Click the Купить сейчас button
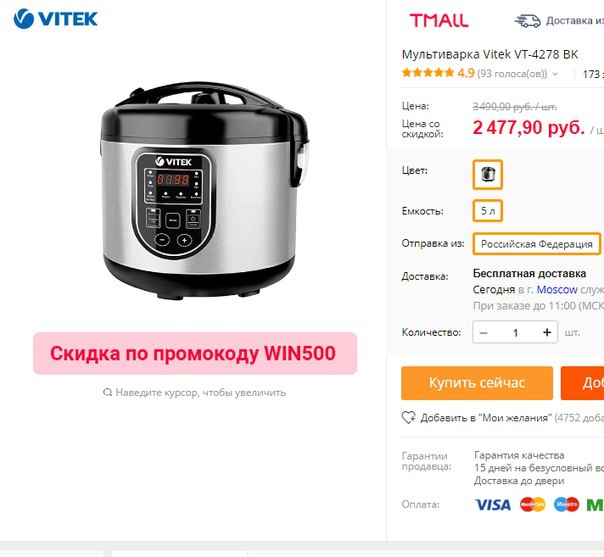Screen dimensions: 604x557 click(477, 383)
